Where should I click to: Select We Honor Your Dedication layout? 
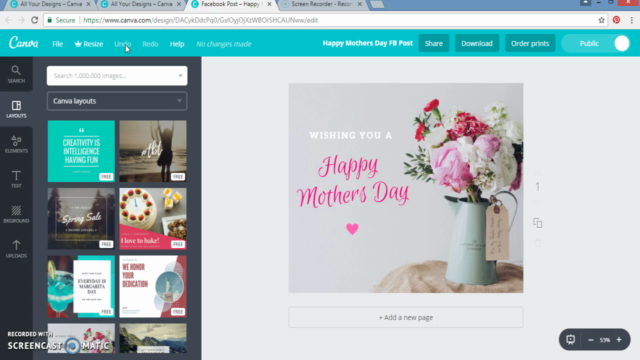coord(153,287)
